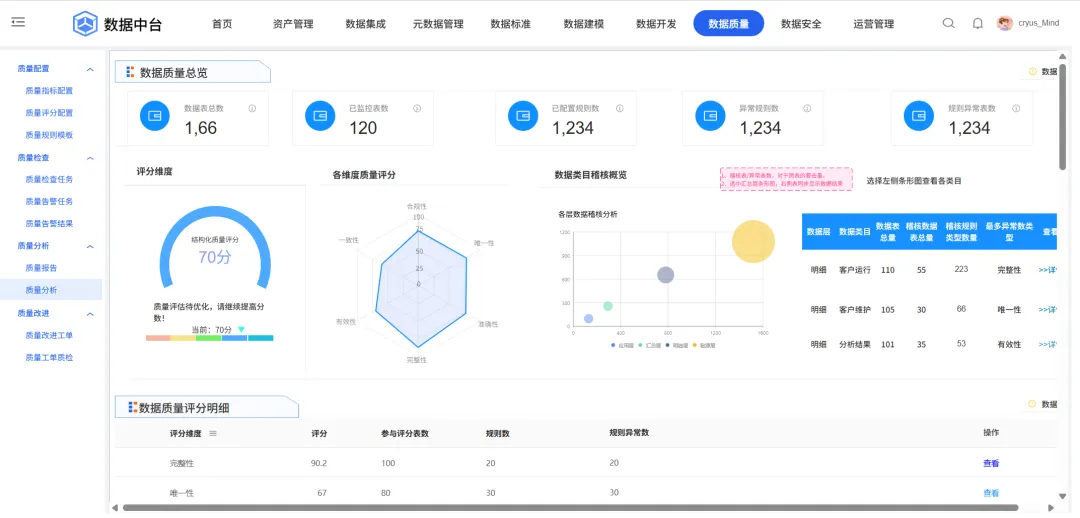
Task: Open search with the magnifier icon
Action: click(x=948, y=23)
